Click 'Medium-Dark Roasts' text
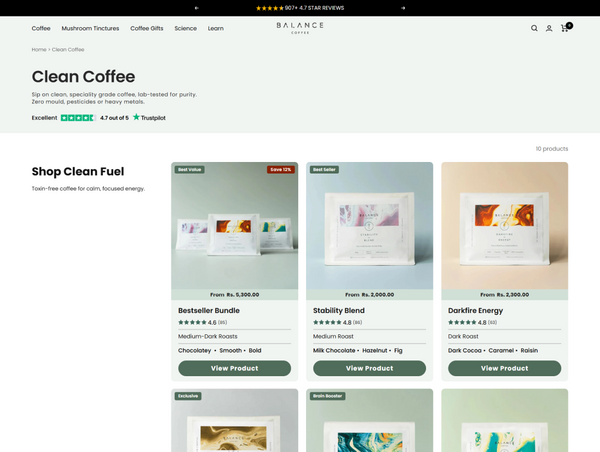The width and height of the screenshot is (600, 452). [208, 336]
